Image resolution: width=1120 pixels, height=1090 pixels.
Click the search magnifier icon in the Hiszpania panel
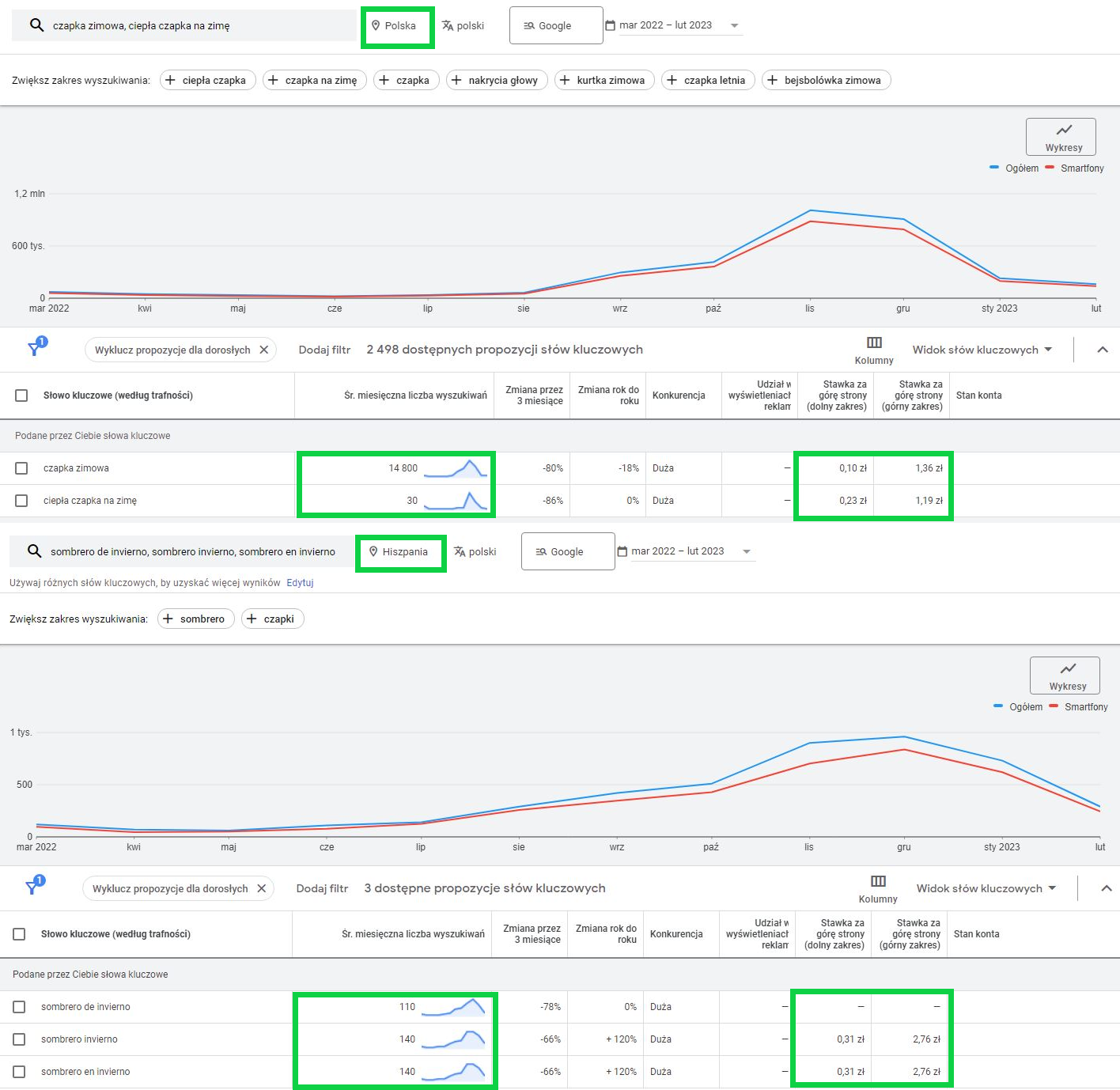[34, 551]
